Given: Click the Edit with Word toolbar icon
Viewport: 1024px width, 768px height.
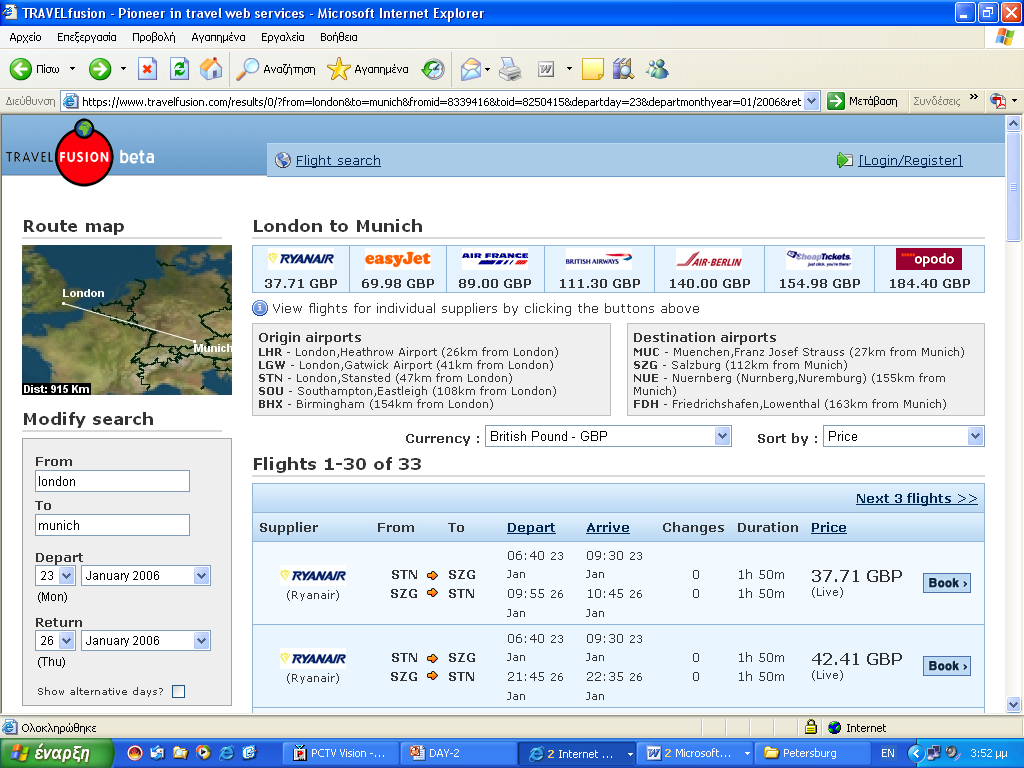Looking at the screenshot, I should [x=546, y=69].
